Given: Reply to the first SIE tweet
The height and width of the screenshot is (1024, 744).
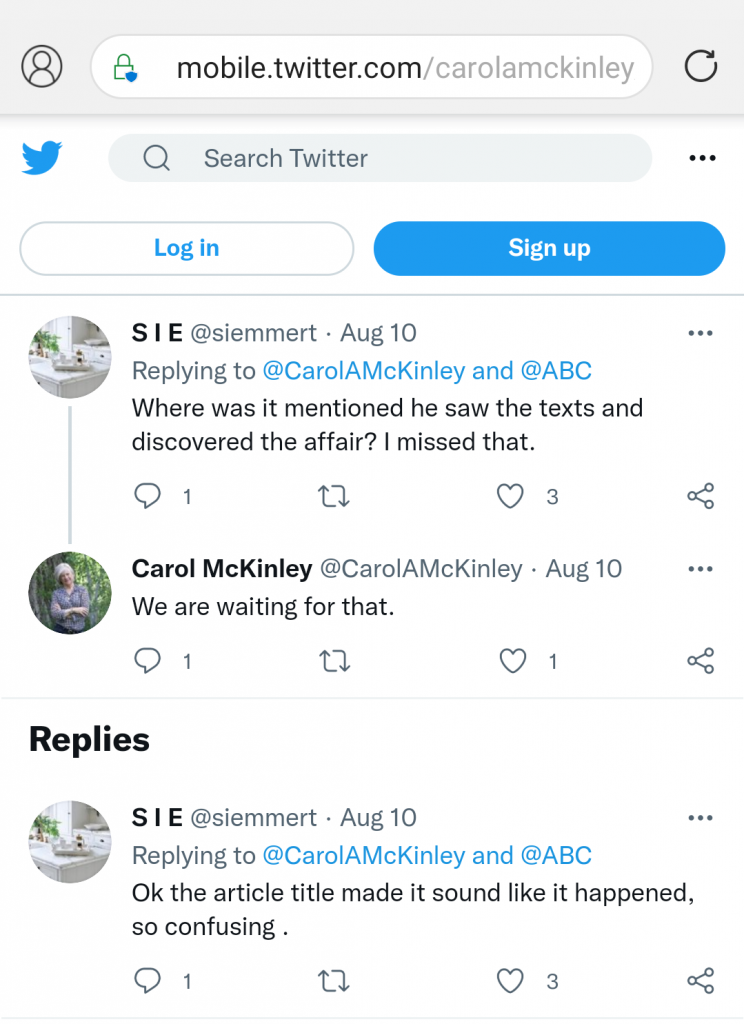Looking at the screenshot, I should [x=148, y=496].
